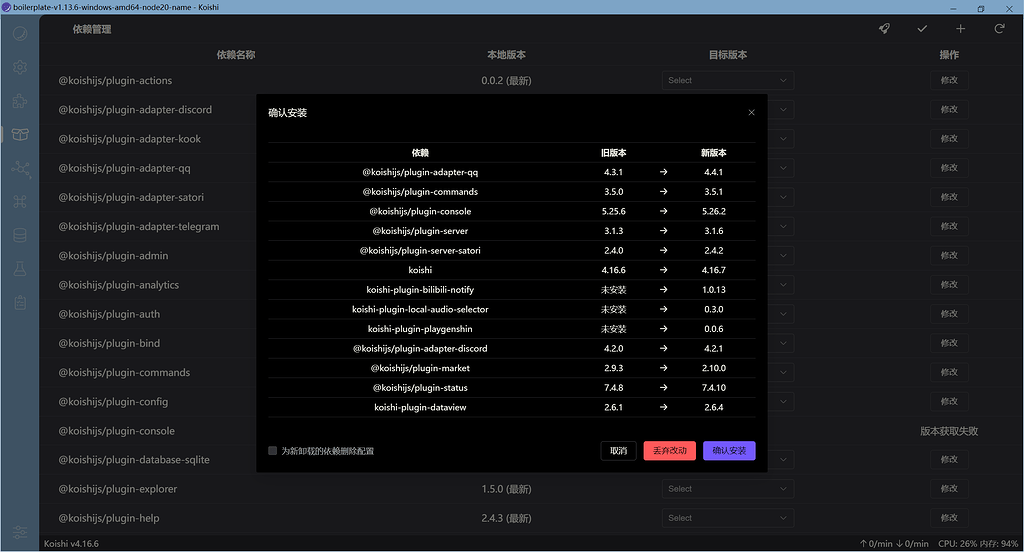This screenshot has width=1024, height=552.
Task: Close the 确认安装 dialog with X
Action: [752, 113]
